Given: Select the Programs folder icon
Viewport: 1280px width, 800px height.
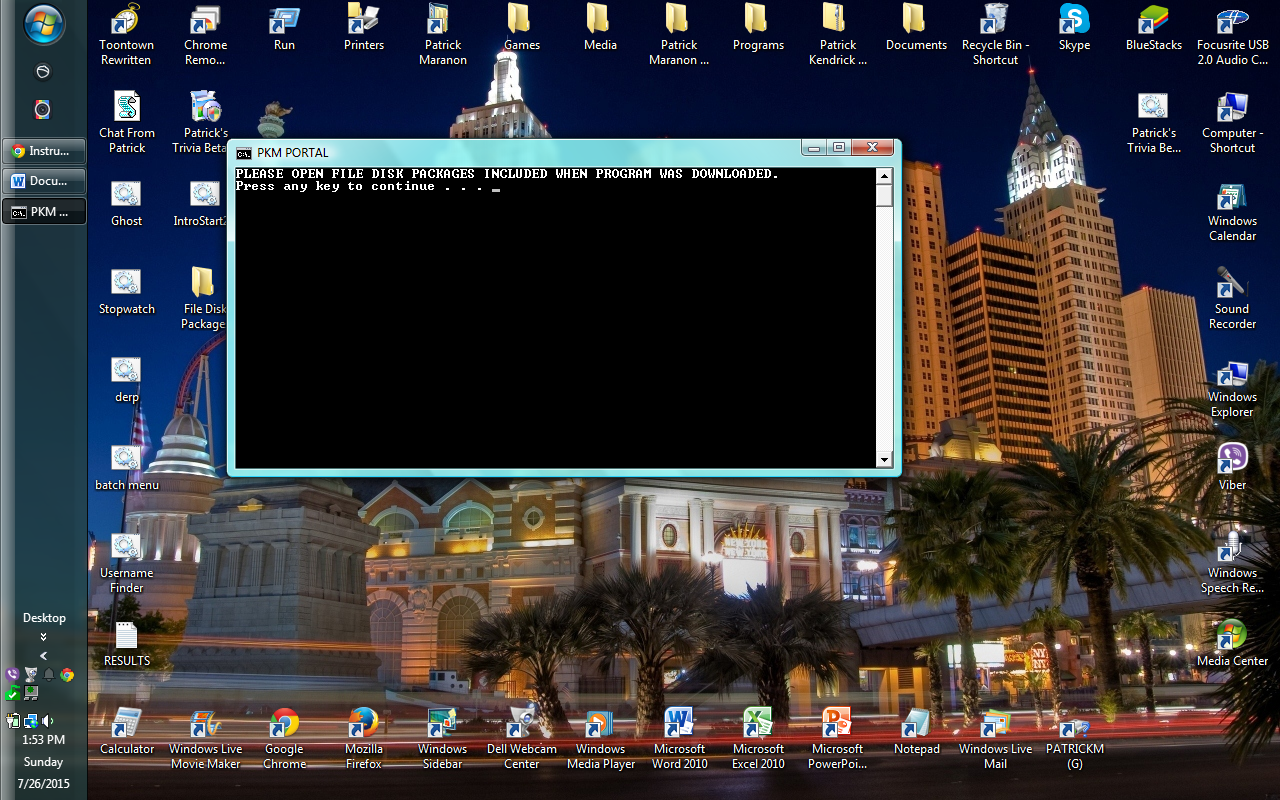Looking at the screenshot, I should (758, 27).
